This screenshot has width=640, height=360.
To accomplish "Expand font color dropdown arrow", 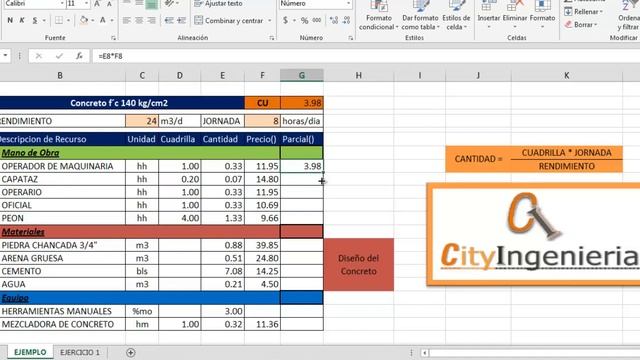I will [112, 20].
